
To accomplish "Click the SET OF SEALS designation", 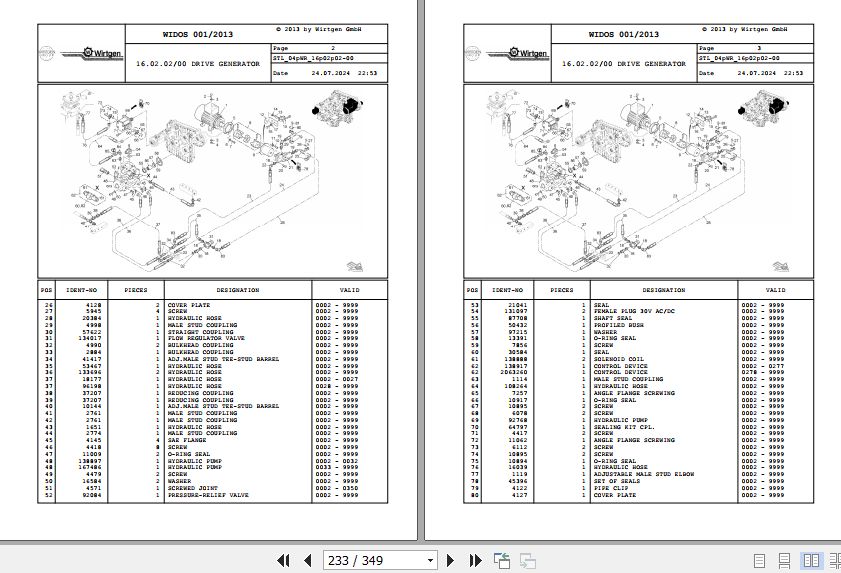I will coord(617,481).
